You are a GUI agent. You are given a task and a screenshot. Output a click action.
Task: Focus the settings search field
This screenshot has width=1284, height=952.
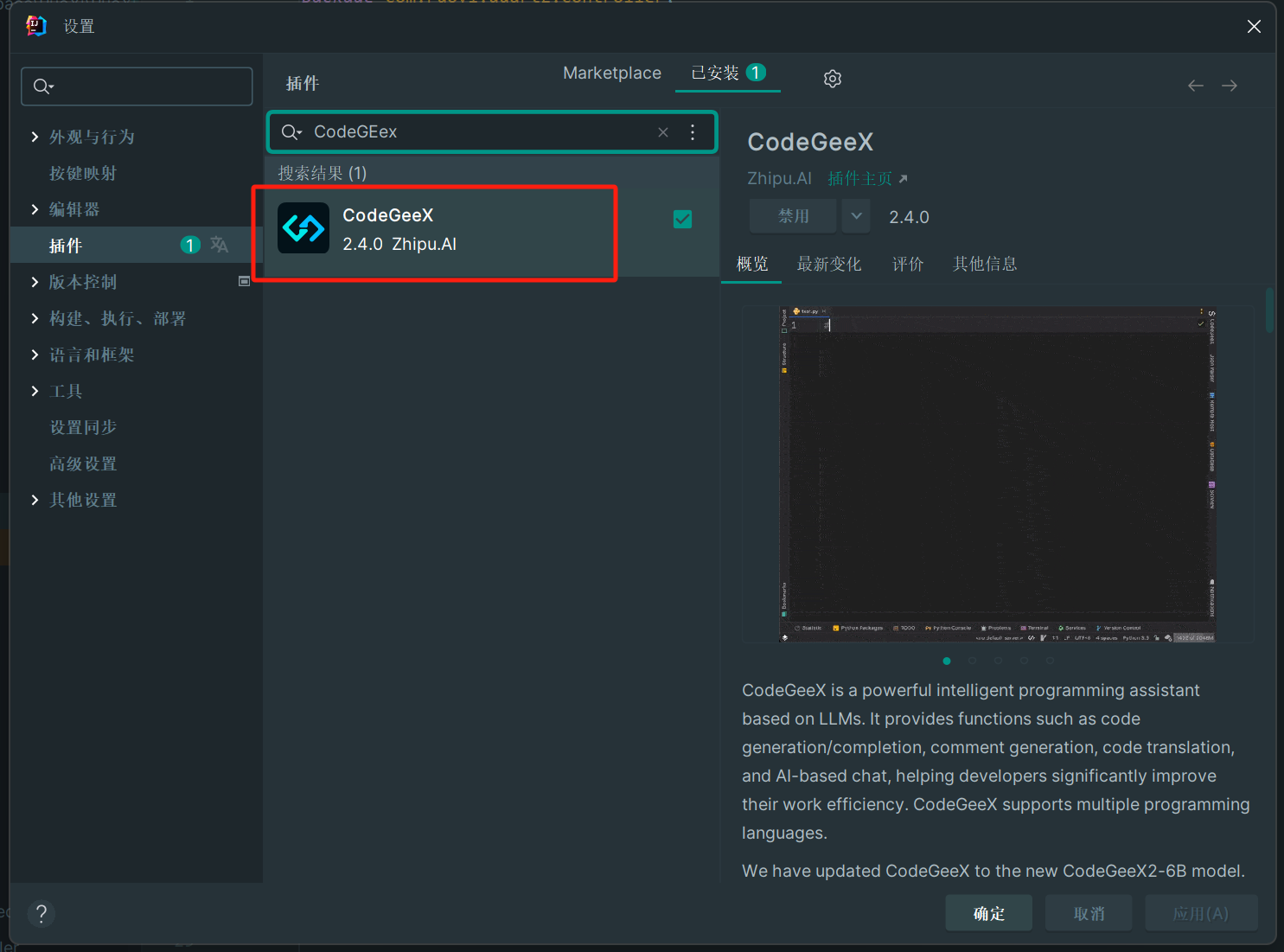click(137, 86)
